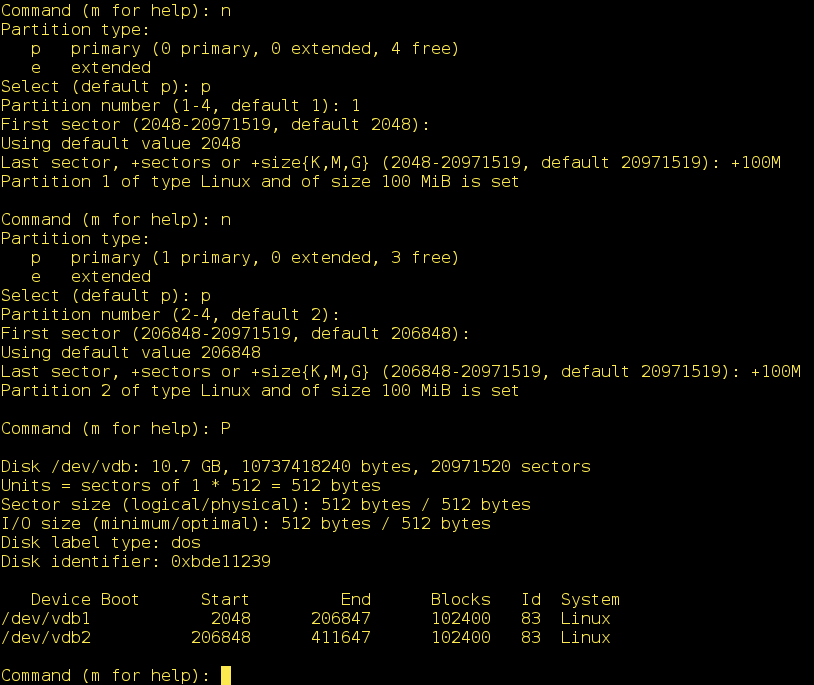Click the System column header
The image size is (814, 685).
coord(591,600)
